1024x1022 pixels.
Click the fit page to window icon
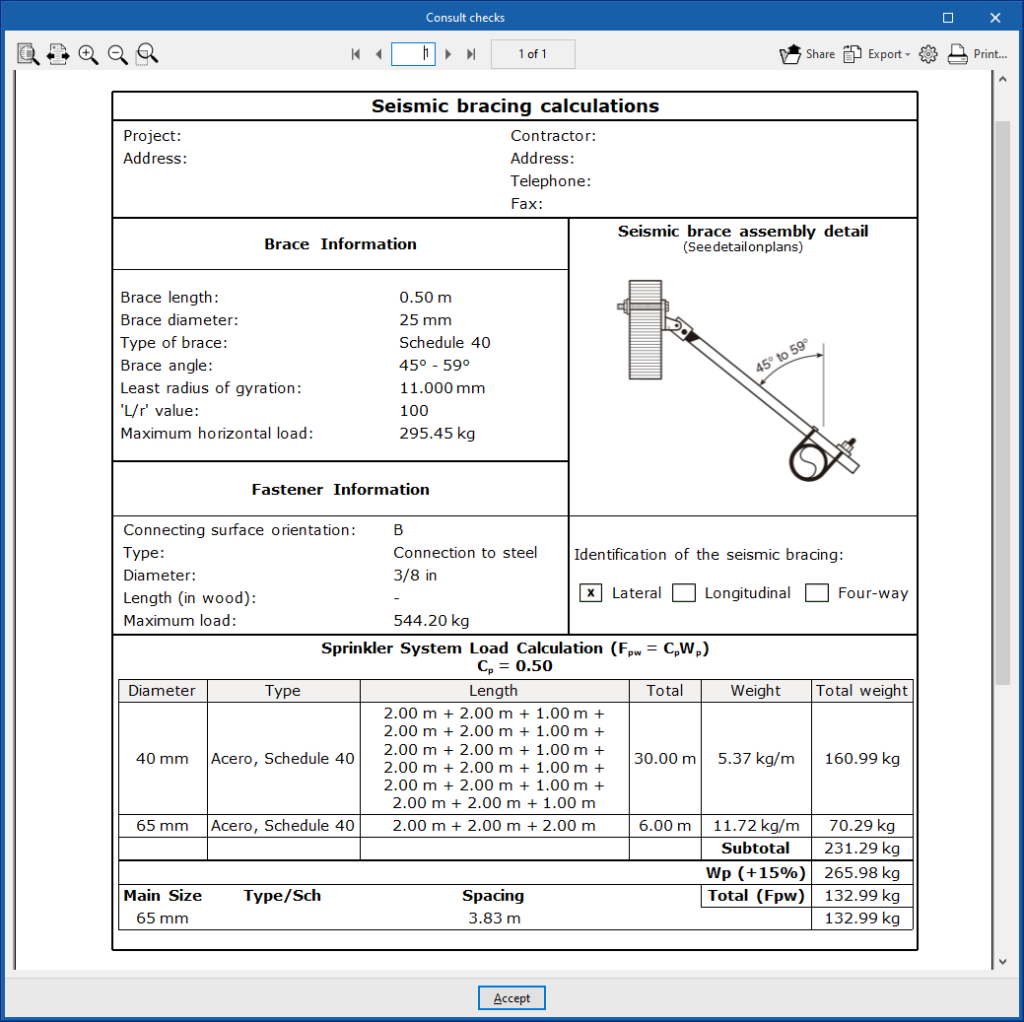pyautogui.click(x=58, y=54)
